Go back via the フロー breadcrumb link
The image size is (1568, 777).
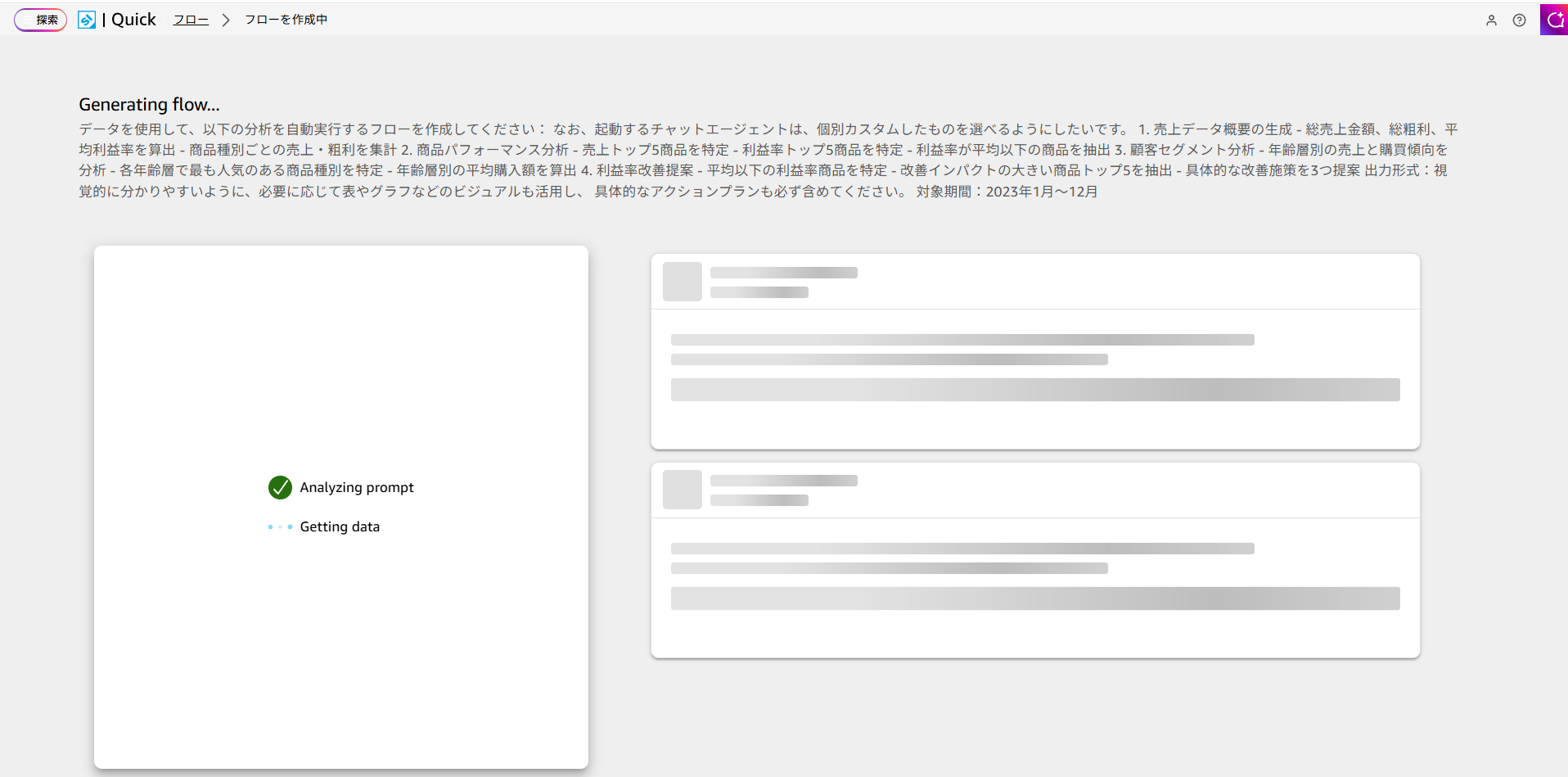pos(191,20)
